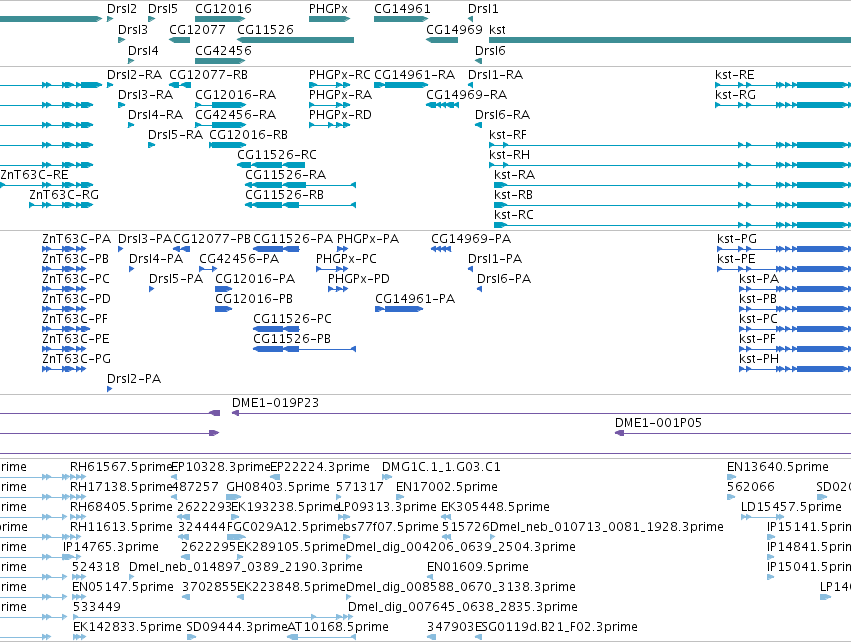
Task: Click the kst-PG protein label
Action: 737,239
